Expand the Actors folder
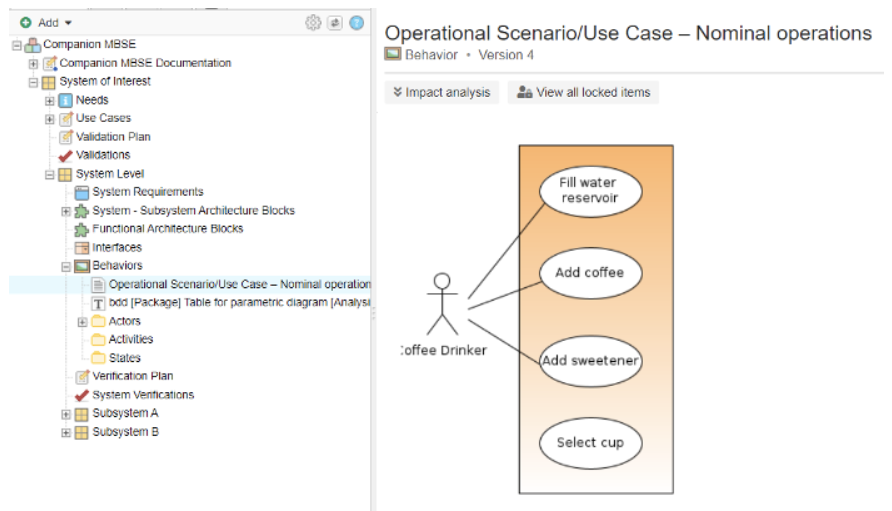Screen dimensions: 892x511 click(82, 322)
